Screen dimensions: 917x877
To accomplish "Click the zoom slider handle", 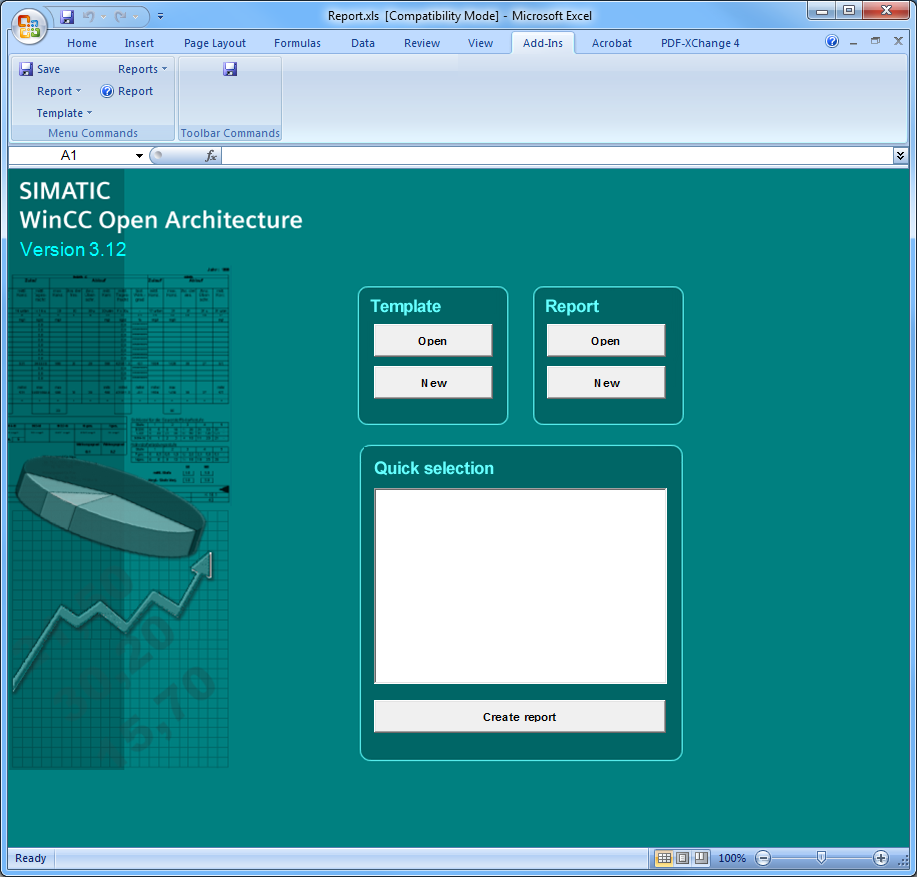I will coord(821,858).
